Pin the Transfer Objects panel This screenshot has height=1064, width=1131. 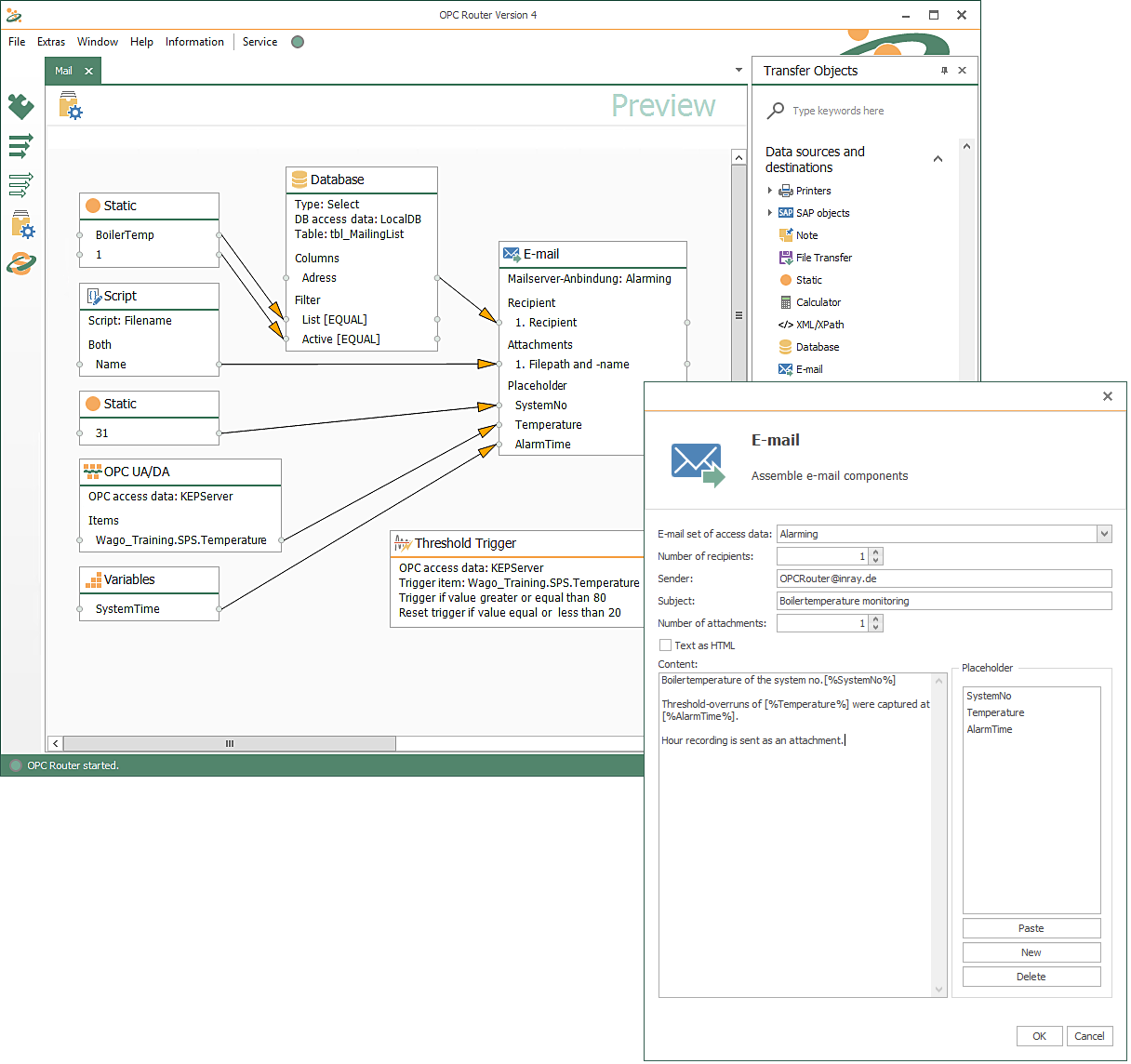[x=944, y=71]
